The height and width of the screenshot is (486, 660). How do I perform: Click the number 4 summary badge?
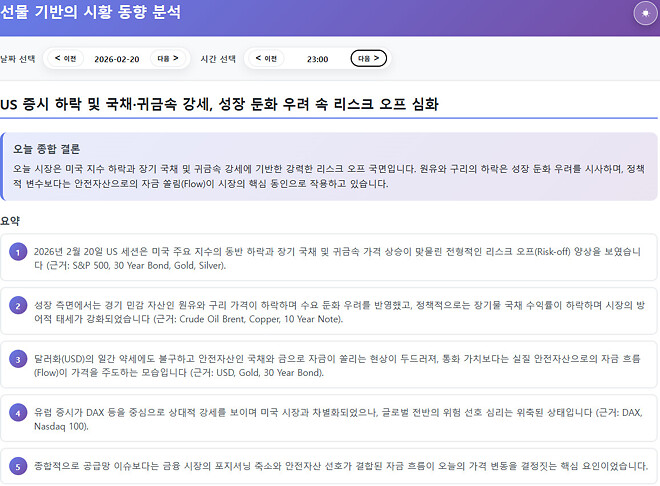pyautogui.click(x=18, y=413)
